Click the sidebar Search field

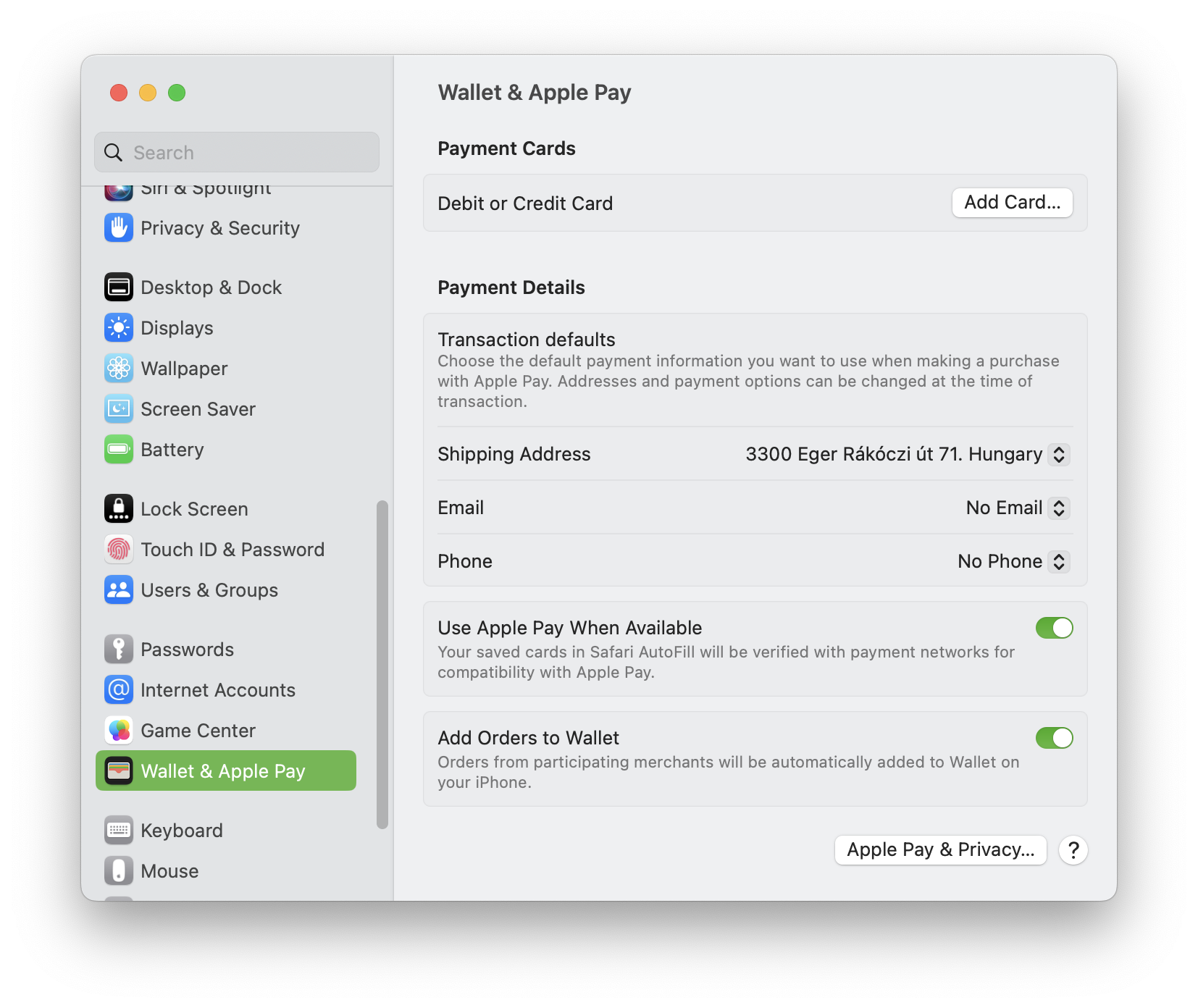237,152
